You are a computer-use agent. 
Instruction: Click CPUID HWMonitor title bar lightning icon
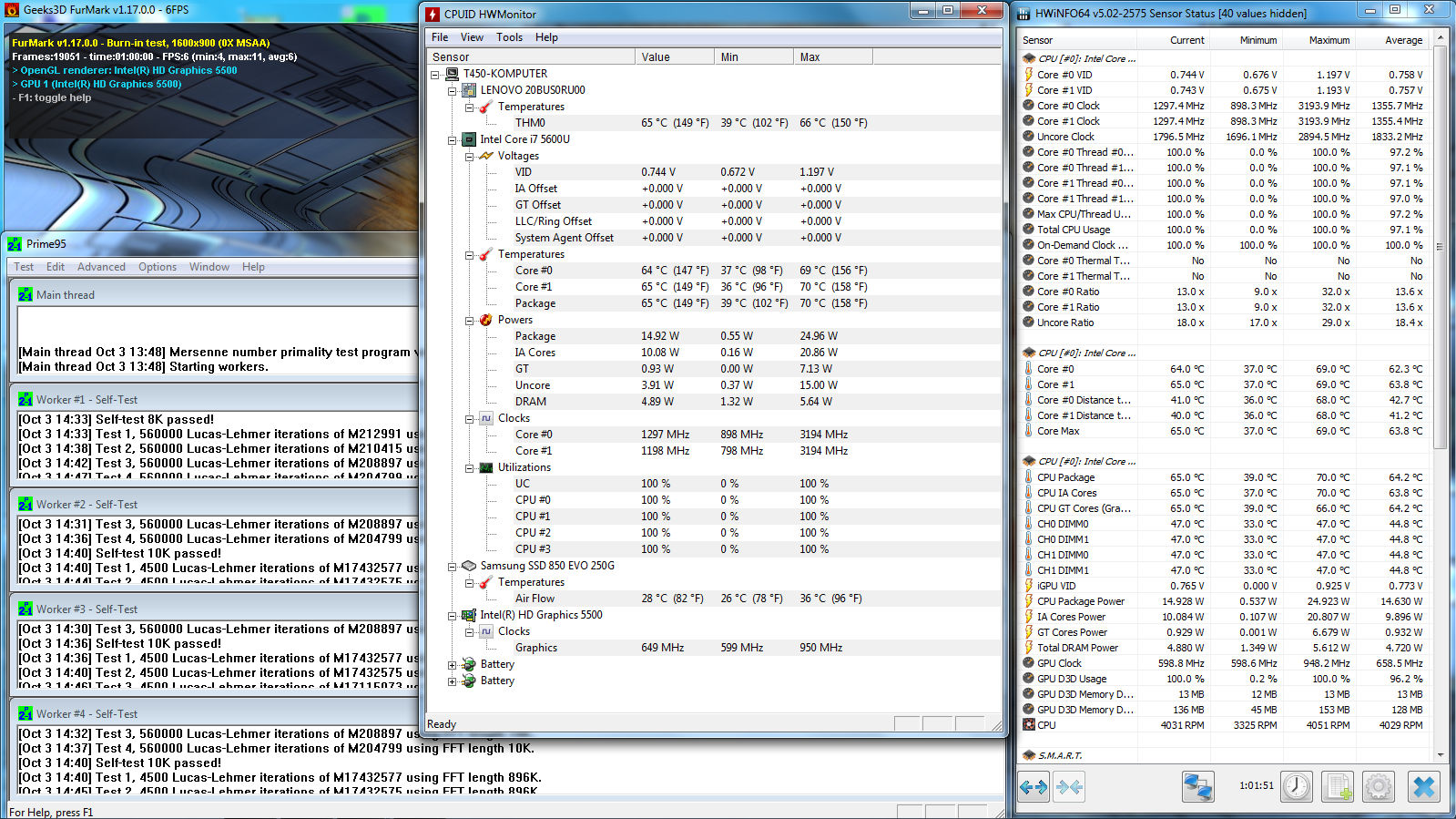(x=433, y=14)
